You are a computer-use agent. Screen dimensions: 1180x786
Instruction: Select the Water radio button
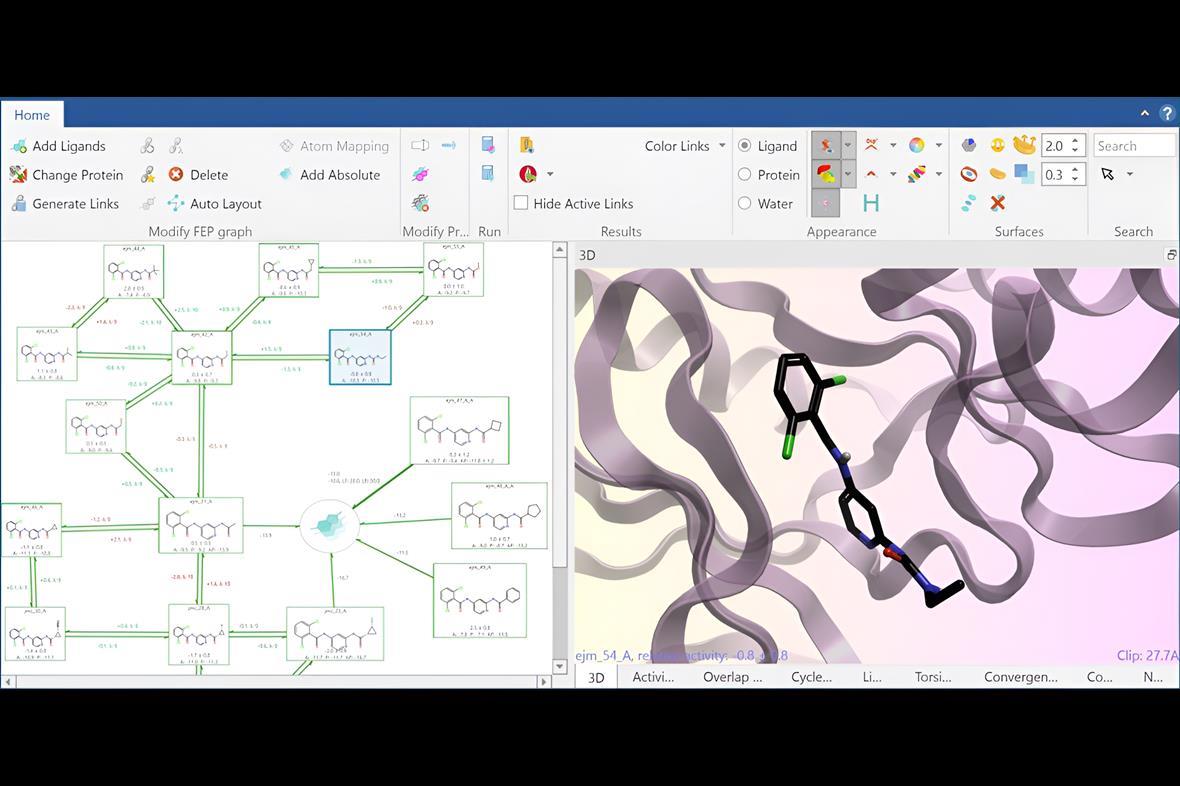pyautogui.click(x=744, y=203)
